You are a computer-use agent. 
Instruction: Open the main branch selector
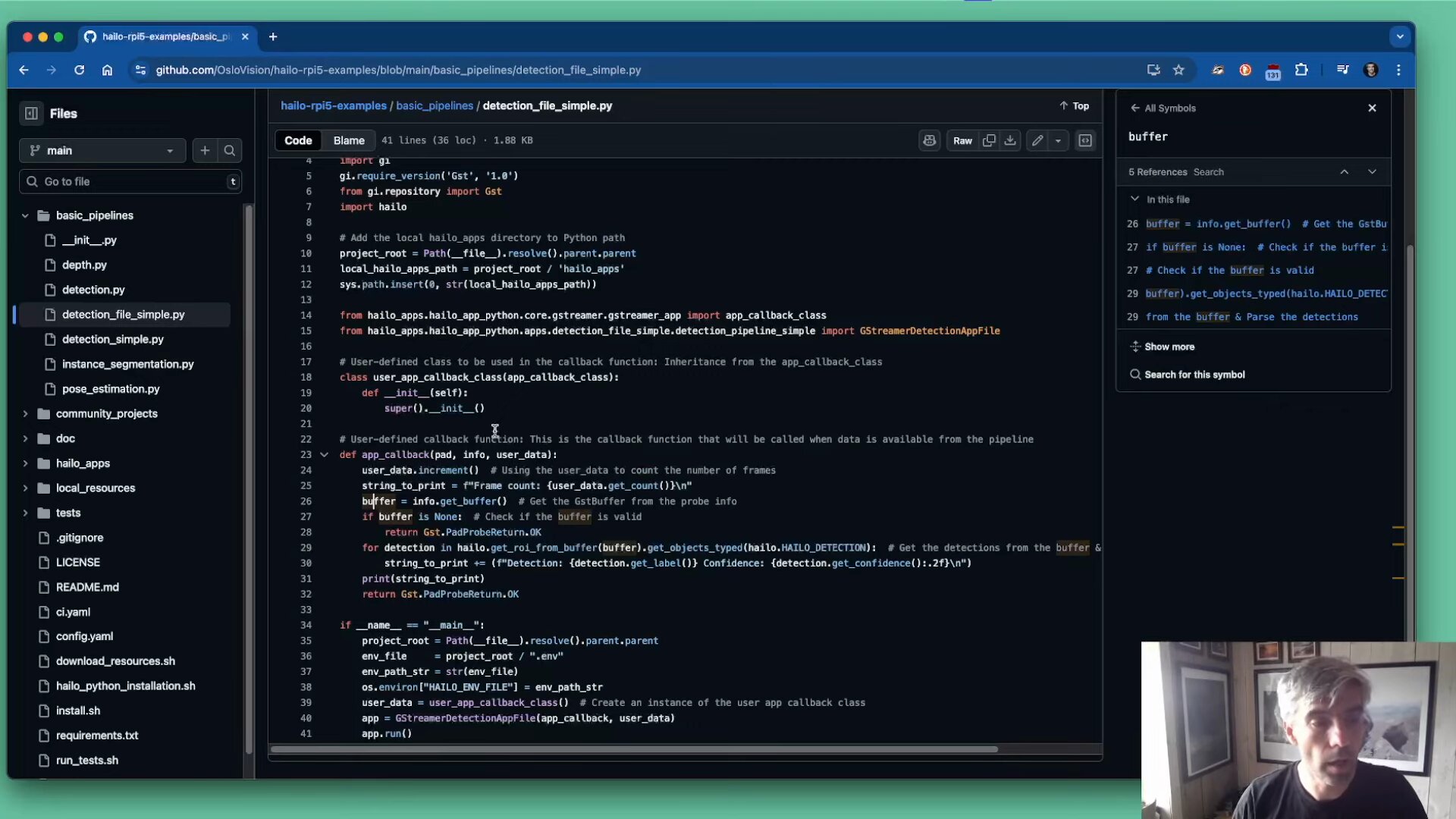pyautogui.click(x=102, y=150)
